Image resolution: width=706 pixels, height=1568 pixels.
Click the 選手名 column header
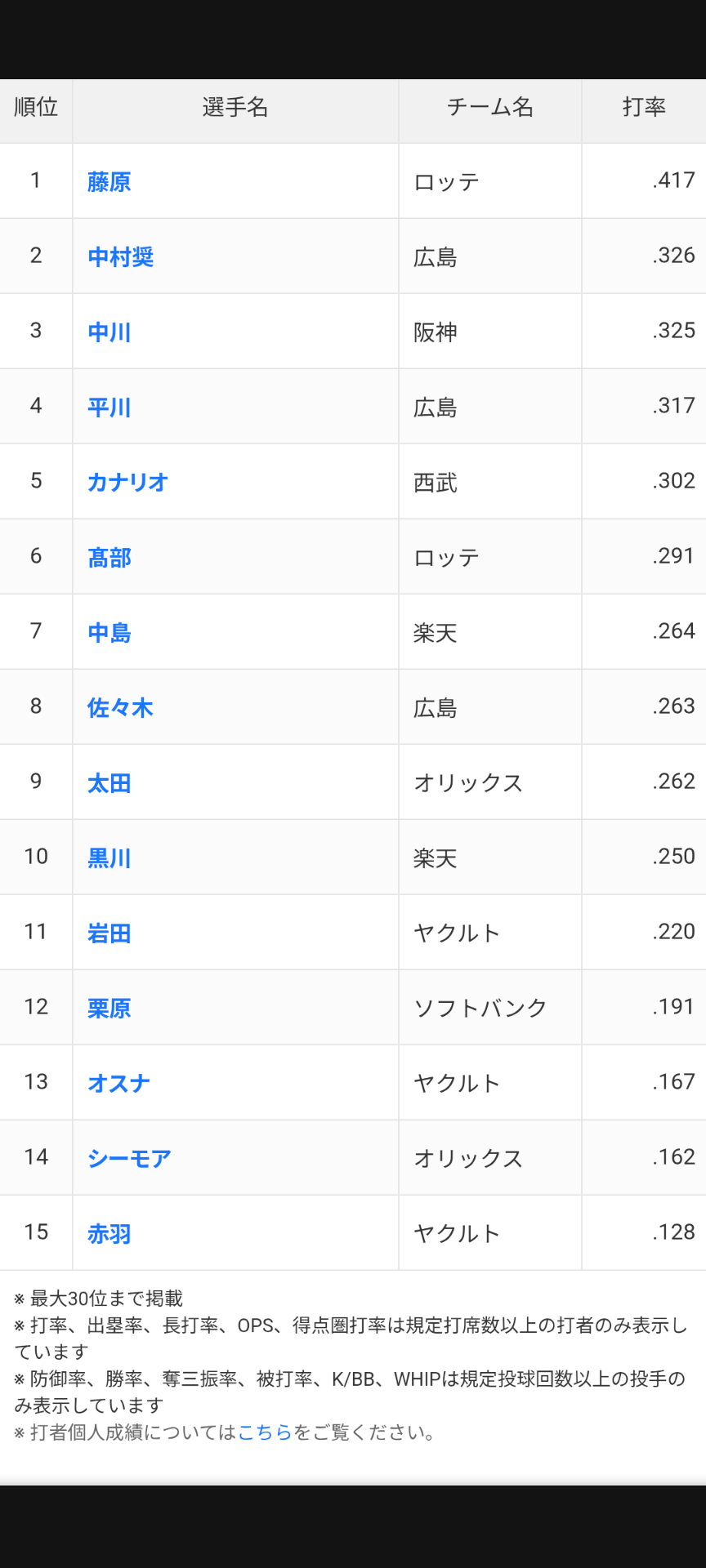pyautogui.click(x=235, y=107)
